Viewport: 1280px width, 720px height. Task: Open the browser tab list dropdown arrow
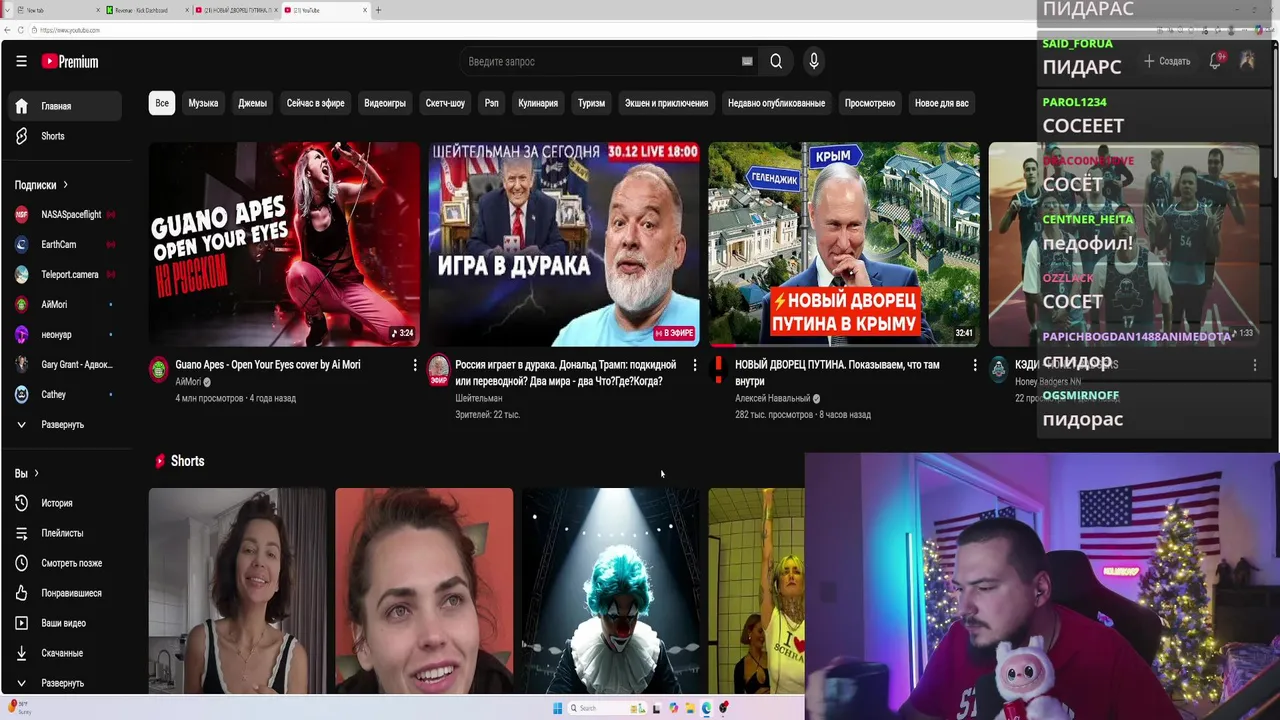coord(7,10)
